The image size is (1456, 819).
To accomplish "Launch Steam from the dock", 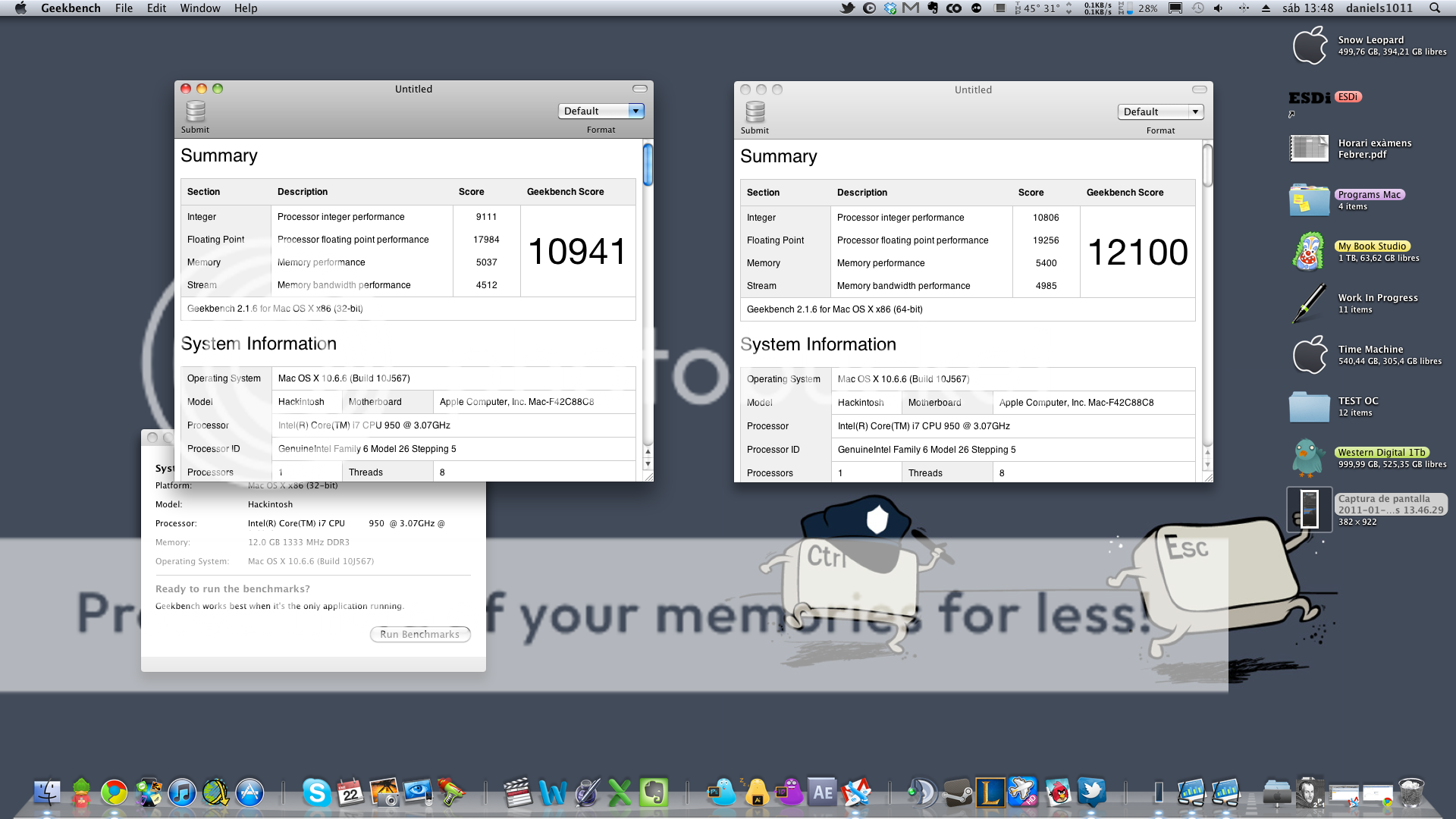I will [x=957, y=792].
